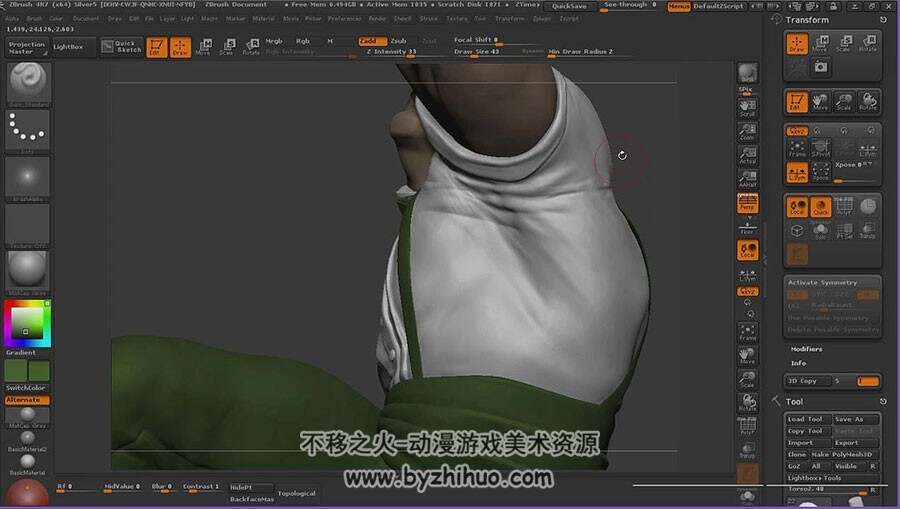Image resolution: width=900 pixels, height=509 pixels.
Task: Click AAHalf icon in right shelf
Action: point(747,179)
